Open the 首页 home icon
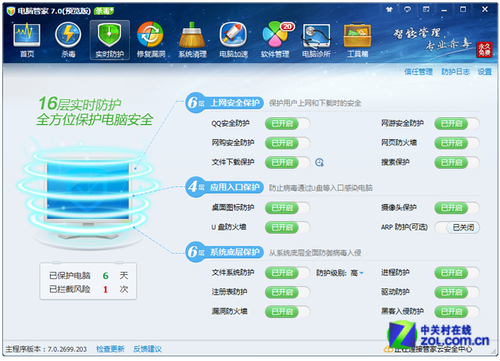 pos(27,40)
